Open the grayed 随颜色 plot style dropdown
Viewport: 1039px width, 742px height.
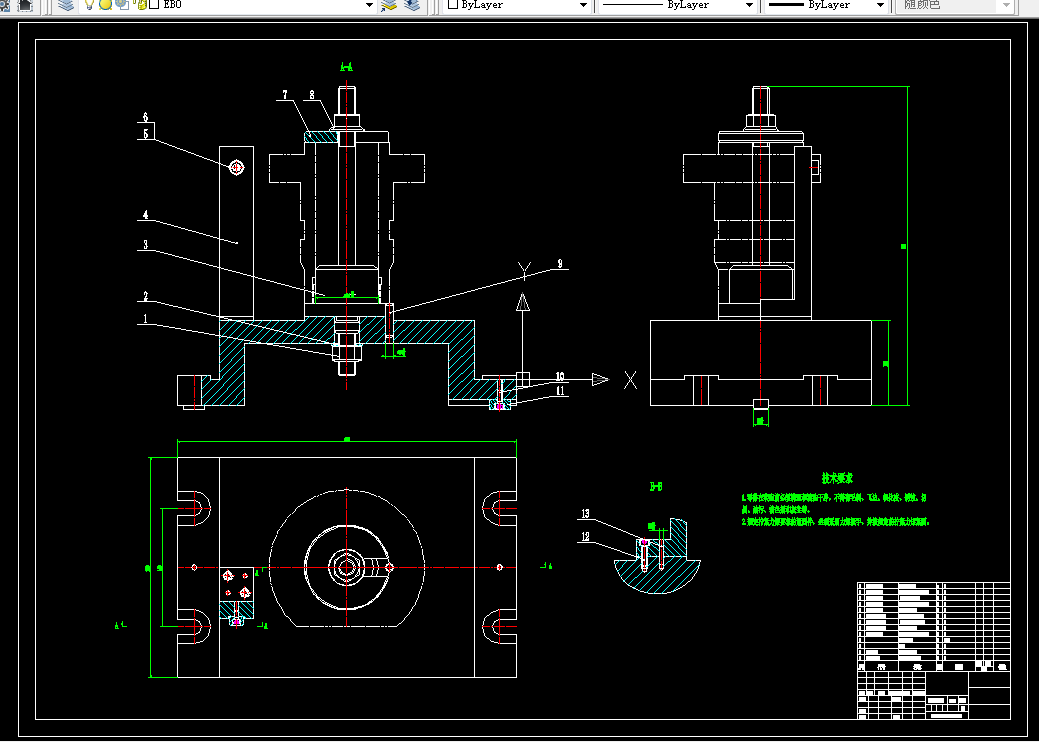pos(1007,5)
